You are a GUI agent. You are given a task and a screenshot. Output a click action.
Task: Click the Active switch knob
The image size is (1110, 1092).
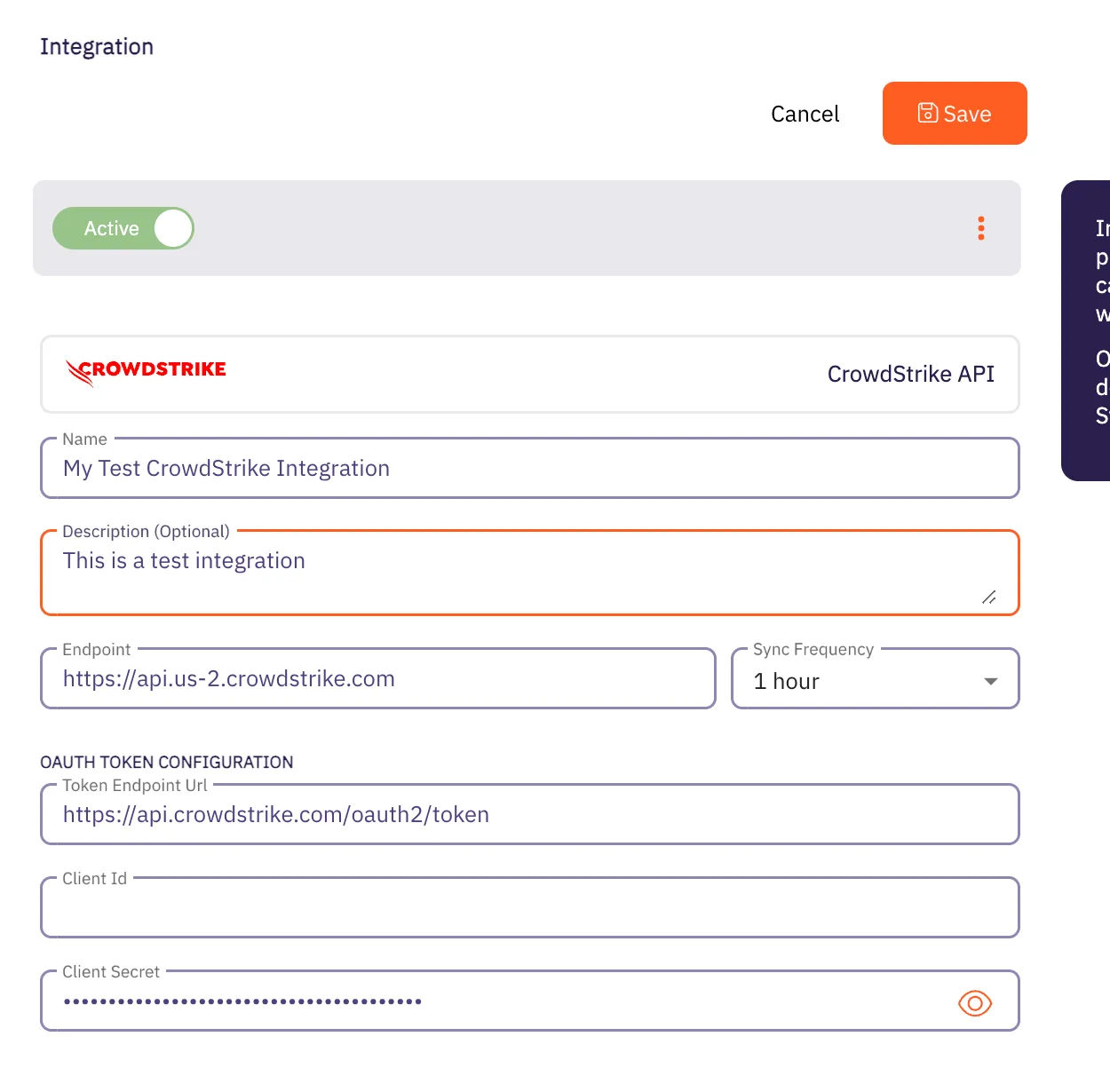point(172,228)
